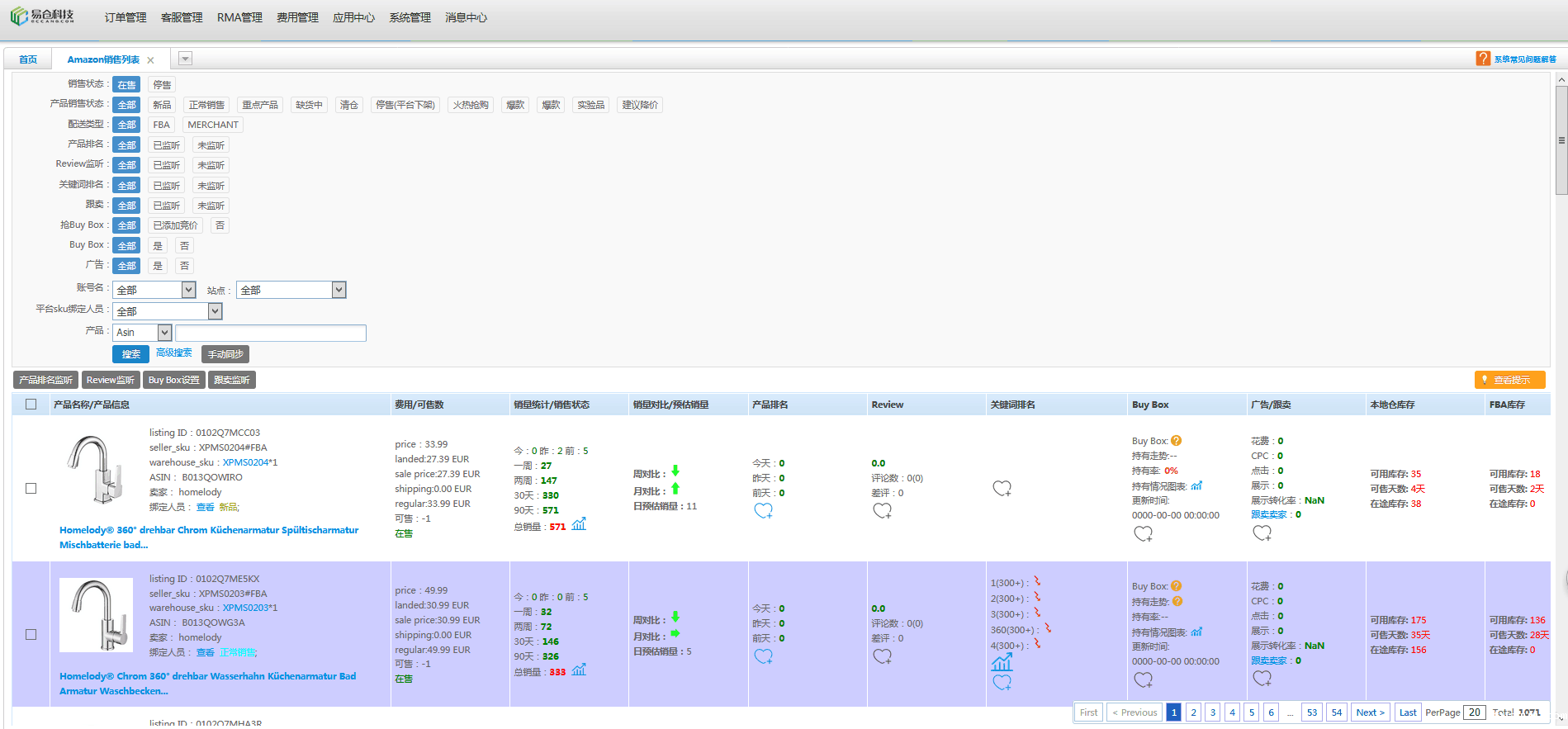Open second row keyword ranking chart icon
This screenshot has height=729, width=1568.
pos(1002,663)
